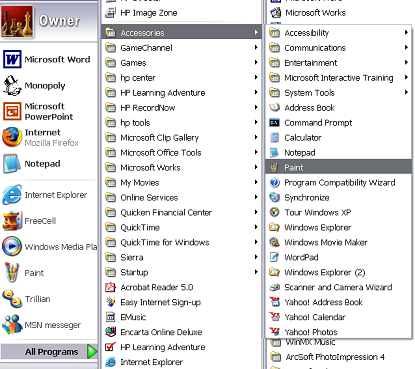This screenshot has height=369, width=415.
Task: Open Microsoft PowerPoint icon
Action: click(12, 112)
